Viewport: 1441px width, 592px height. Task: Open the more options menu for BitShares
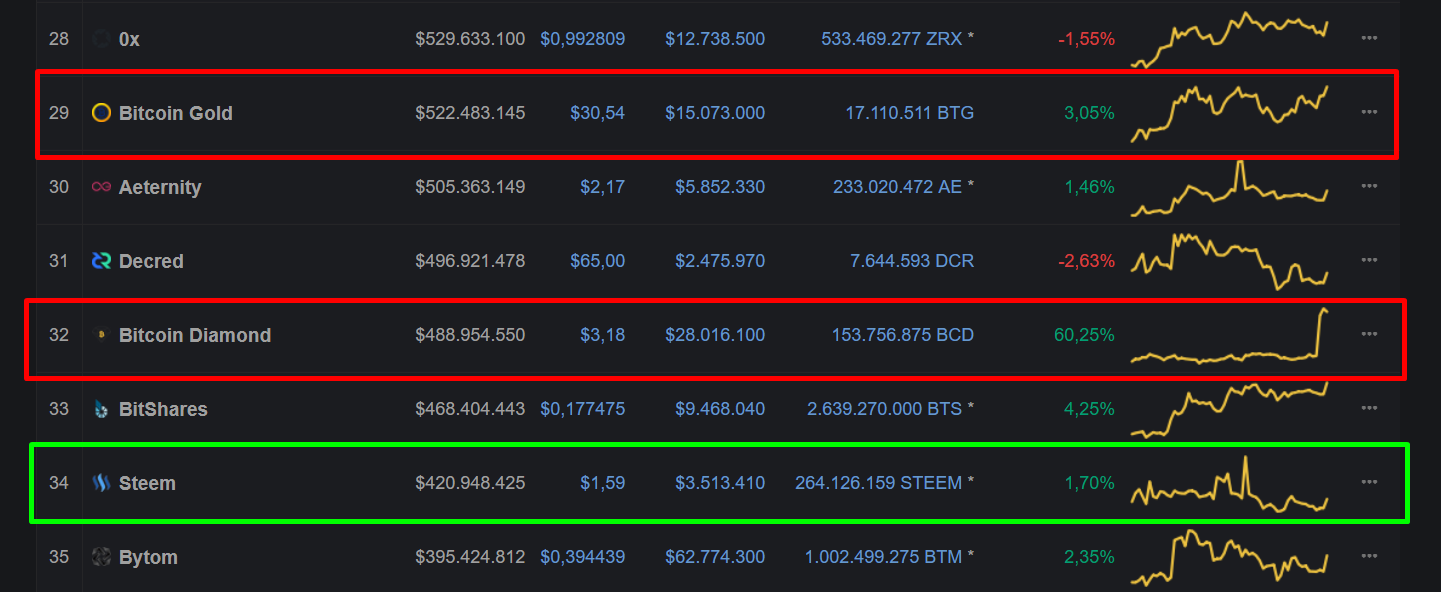pos(1369,408)
